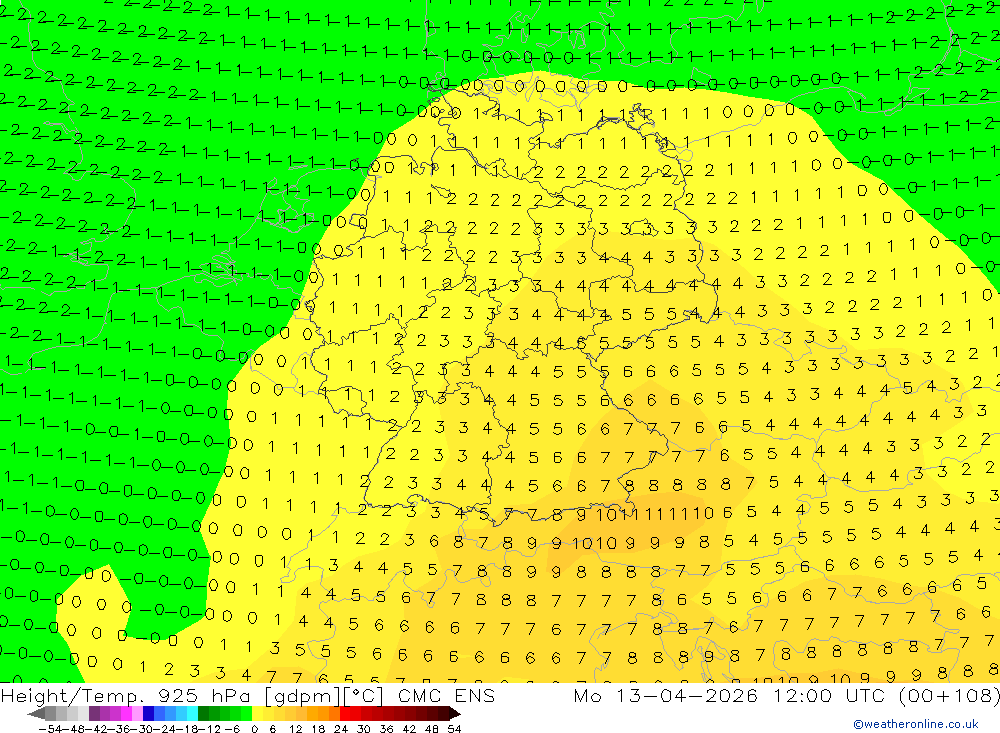
Task: Click the "-54" label at the scale's start
Action: point(50,729)
